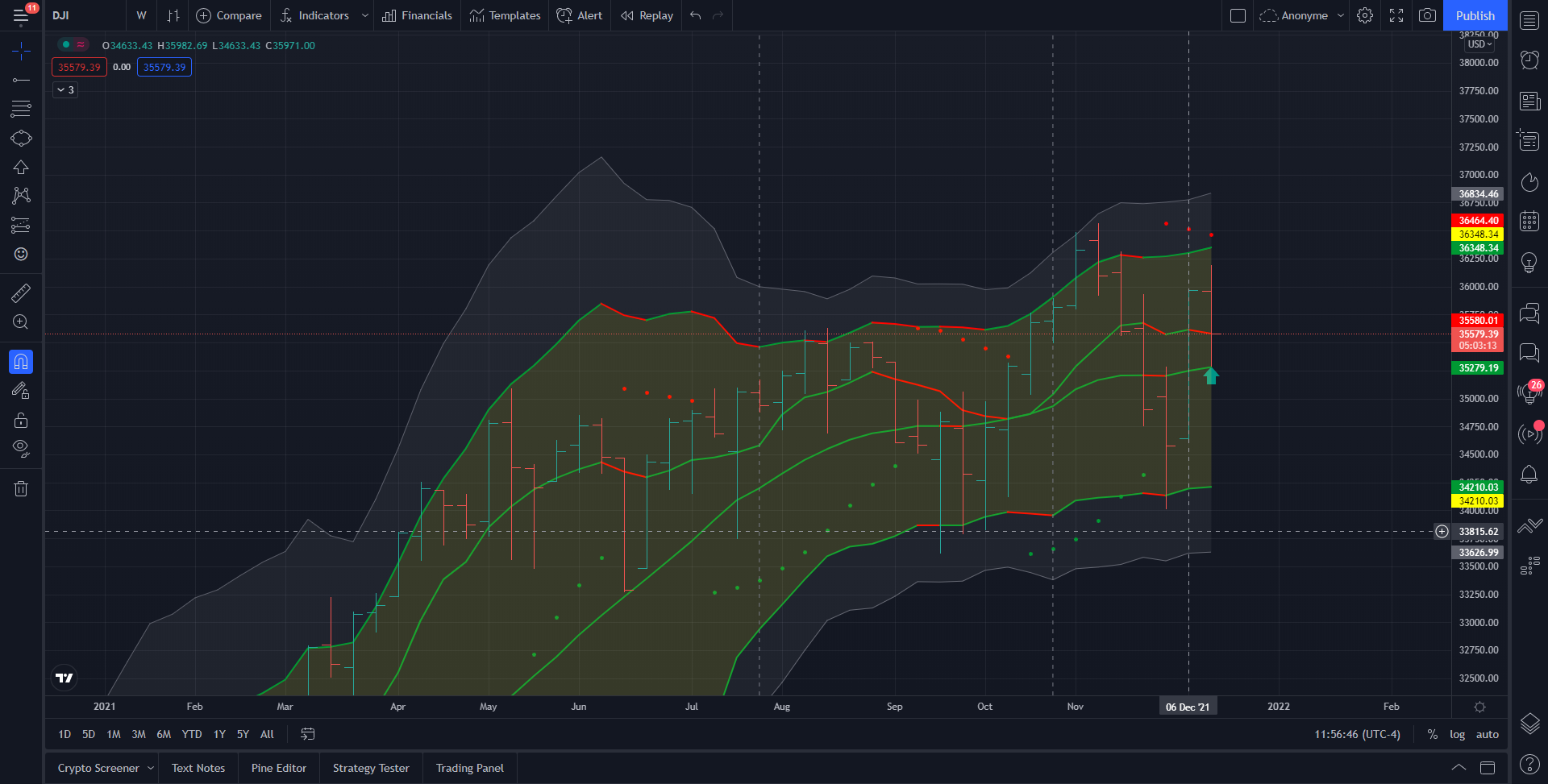Viewport: 1548px width, 784px height.
Task: Switch to the Strategy Tester tab
Action: pos(371,768)
